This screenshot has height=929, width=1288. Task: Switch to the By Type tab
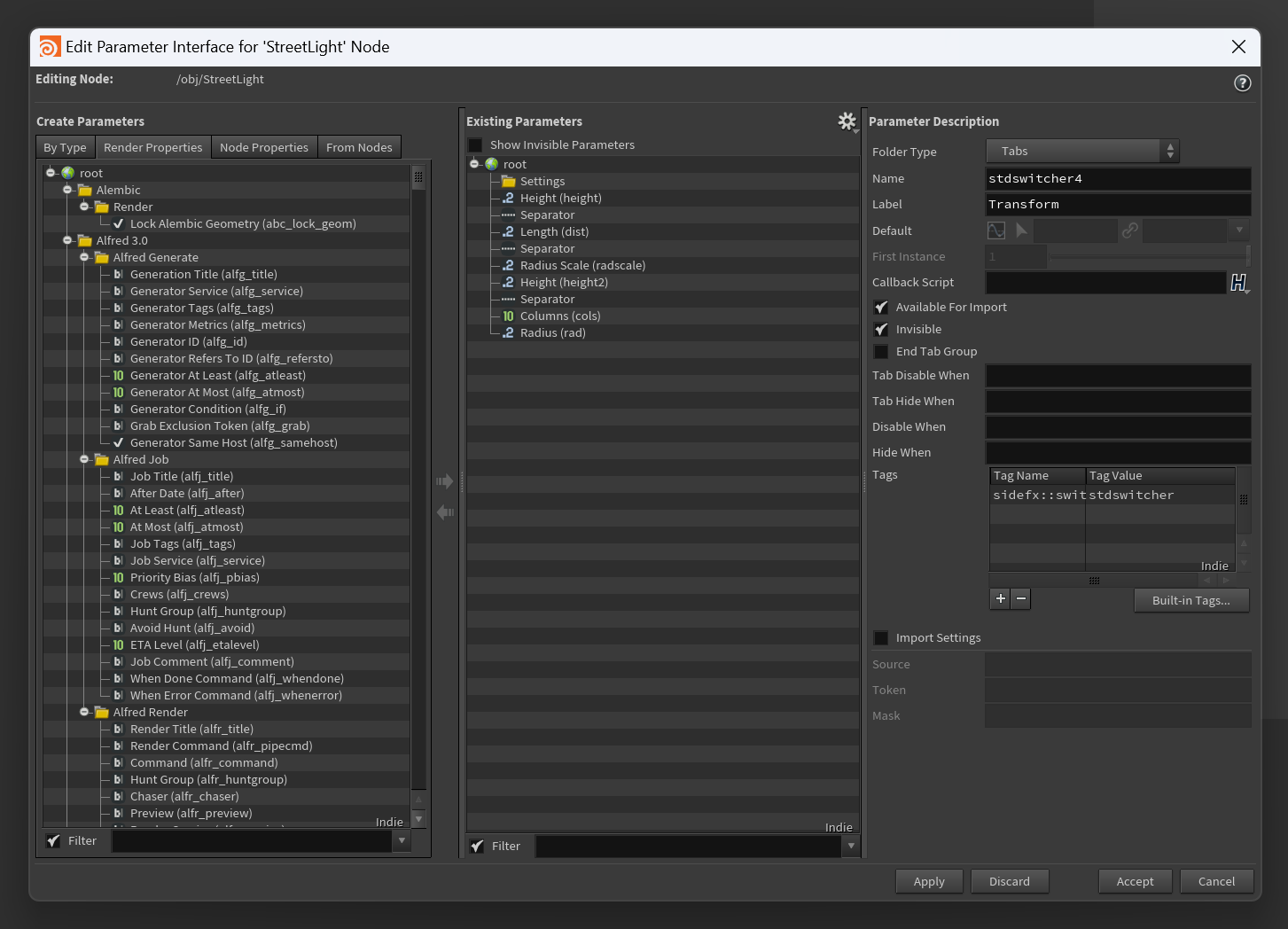(65, 147)
